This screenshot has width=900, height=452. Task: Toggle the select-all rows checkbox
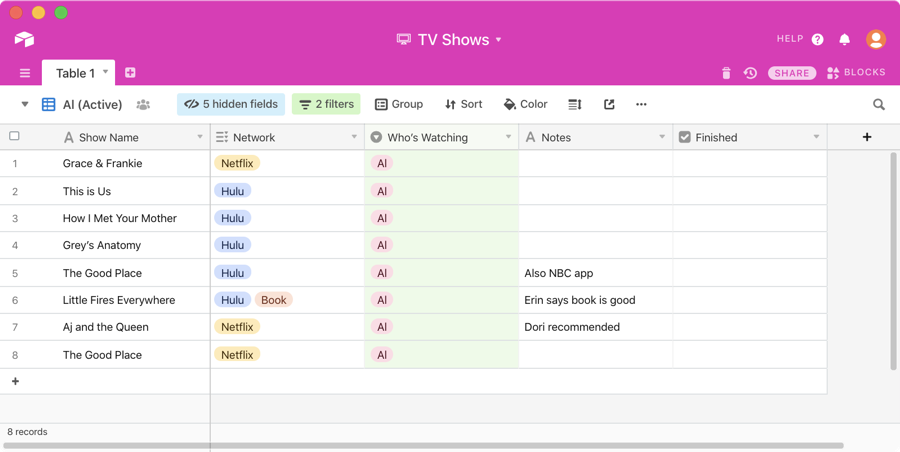tap(14, 137)
